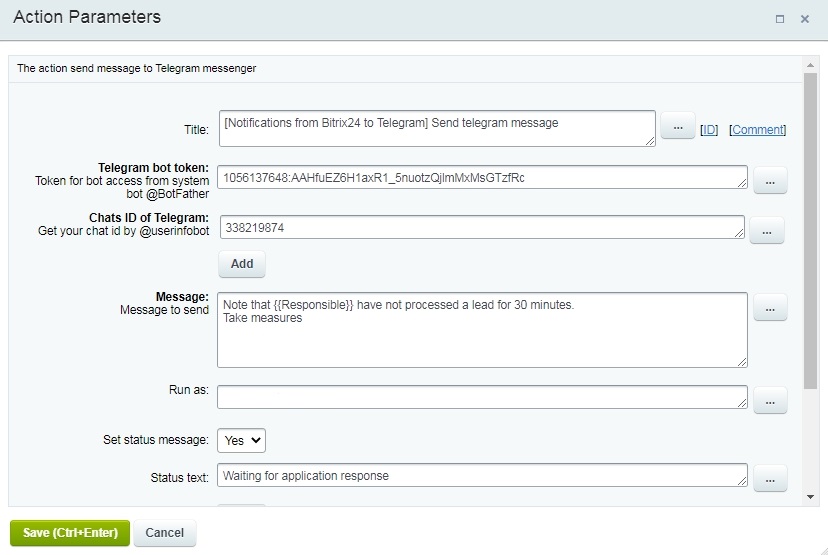This screenshot has height=555, width=828.
Task: Click ellipsis button beside Chats ID field
Action: tap(766, 231)
